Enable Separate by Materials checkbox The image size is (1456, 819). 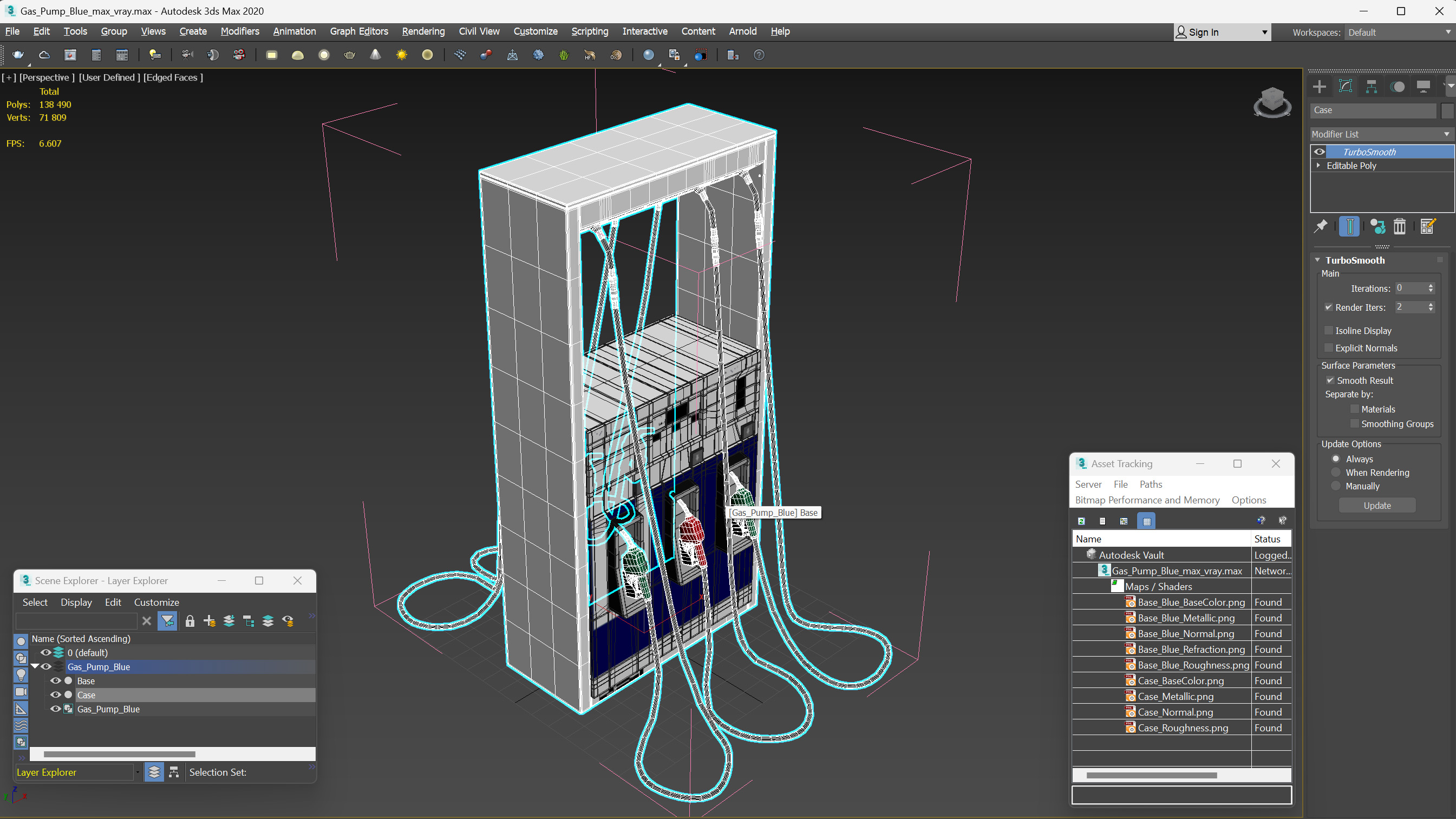(x=1354, y=409)
